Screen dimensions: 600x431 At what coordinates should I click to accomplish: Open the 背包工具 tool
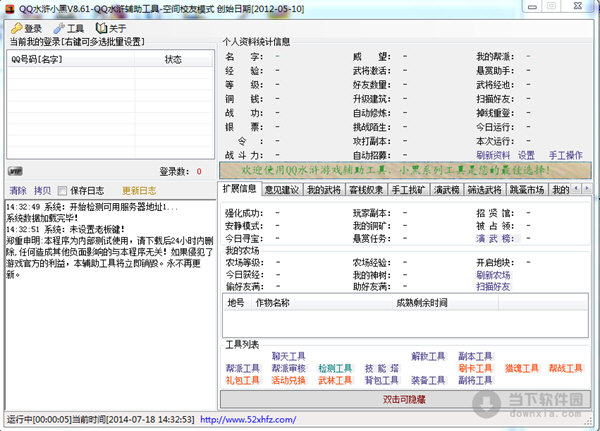pyautogui.click(x=382, y=380)
